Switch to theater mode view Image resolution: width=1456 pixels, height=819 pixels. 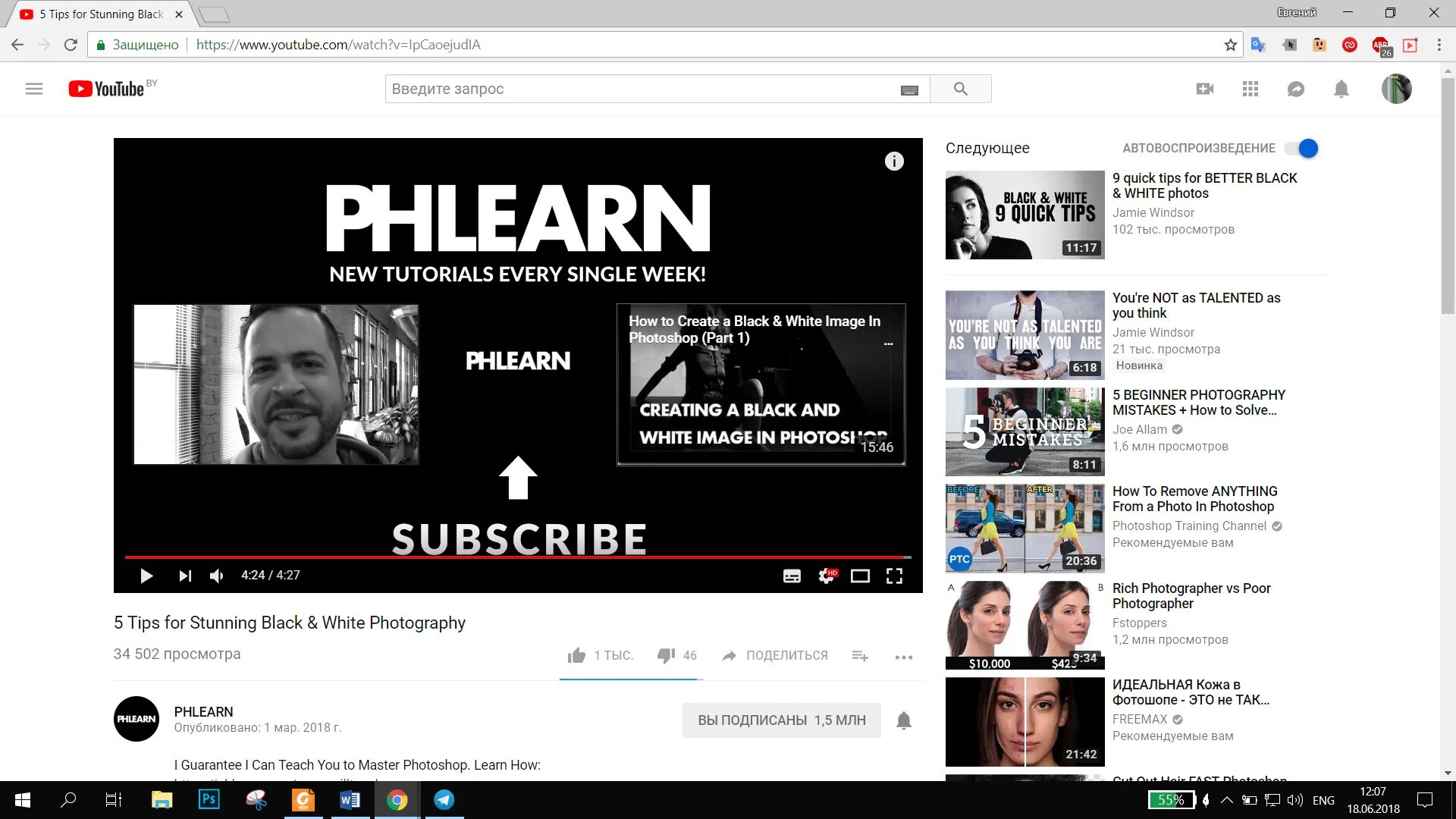click(x=860, y=576)
